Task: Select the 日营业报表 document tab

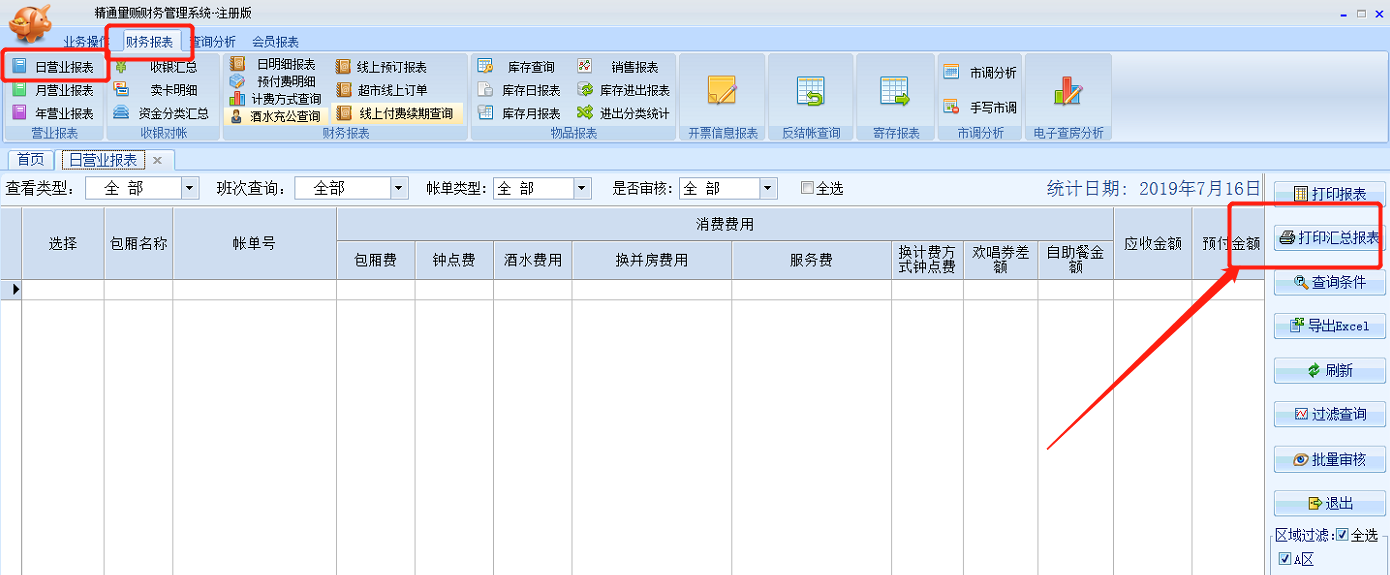Action: 103,160
